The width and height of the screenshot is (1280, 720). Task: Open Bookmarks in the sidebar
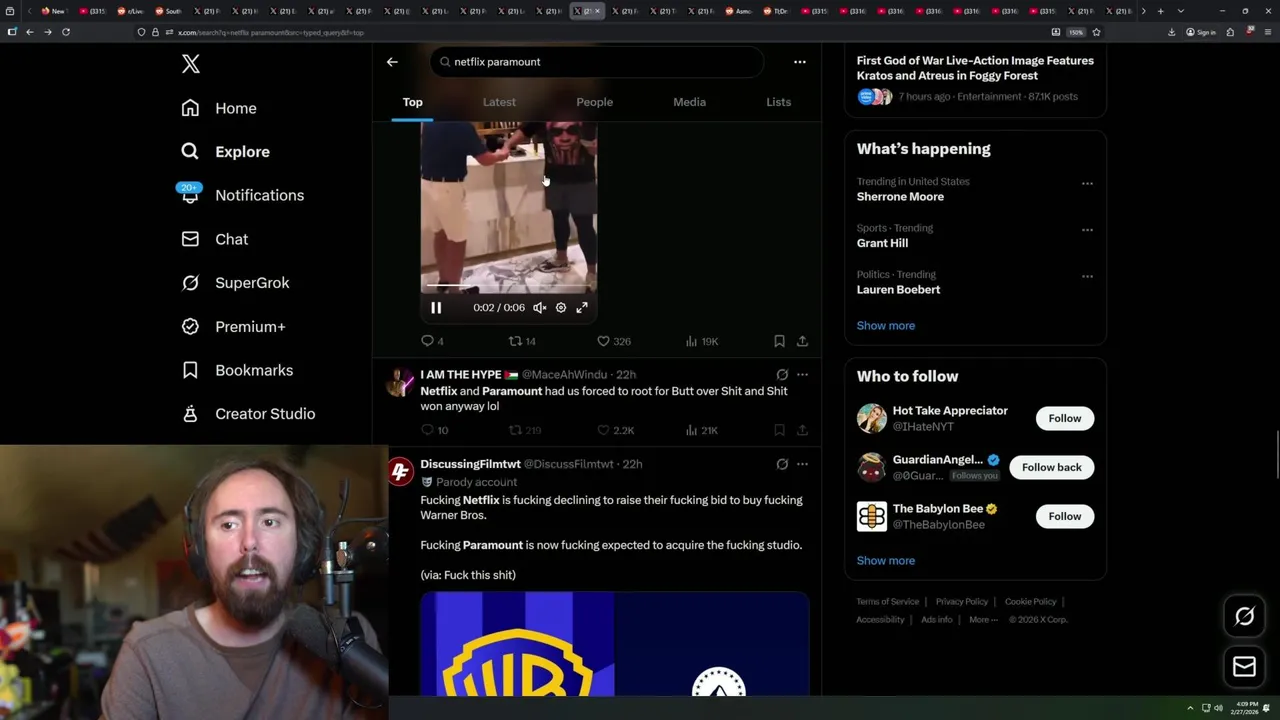point(238,370)
